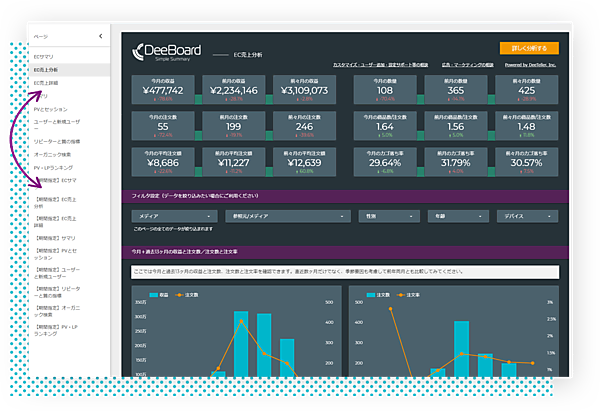Click the green indicator on 今月の注文数 card
Screen dimensions: 600x411
point(197,135)
